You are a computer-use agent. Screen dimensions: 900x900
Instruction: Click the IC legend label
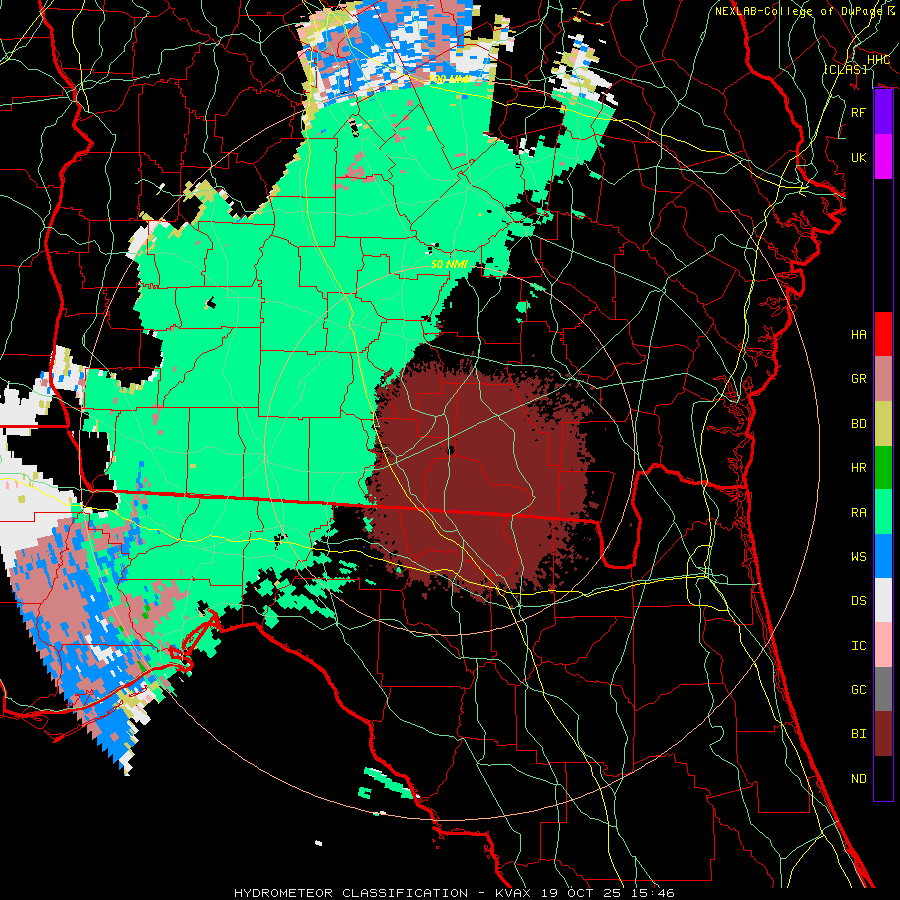[858, 645]
